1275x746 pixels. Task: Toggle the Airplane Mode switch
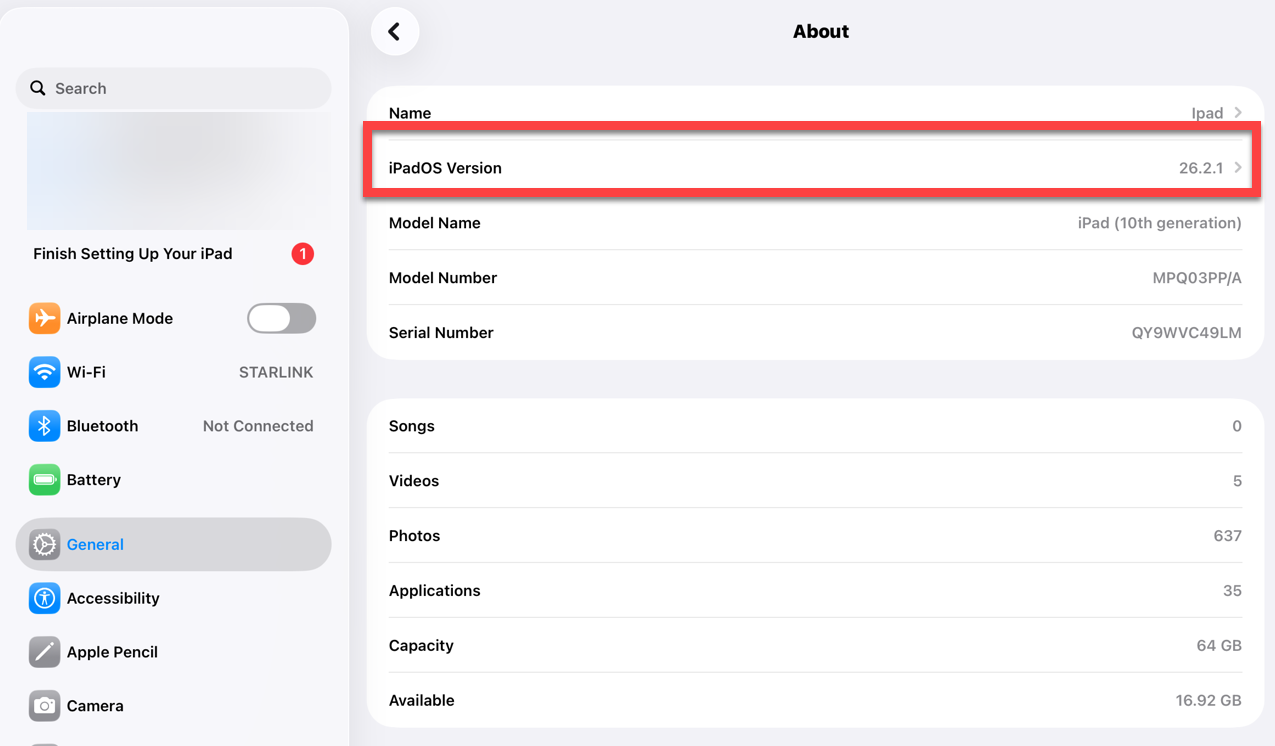pyautogui.click(x=281, y=318)
